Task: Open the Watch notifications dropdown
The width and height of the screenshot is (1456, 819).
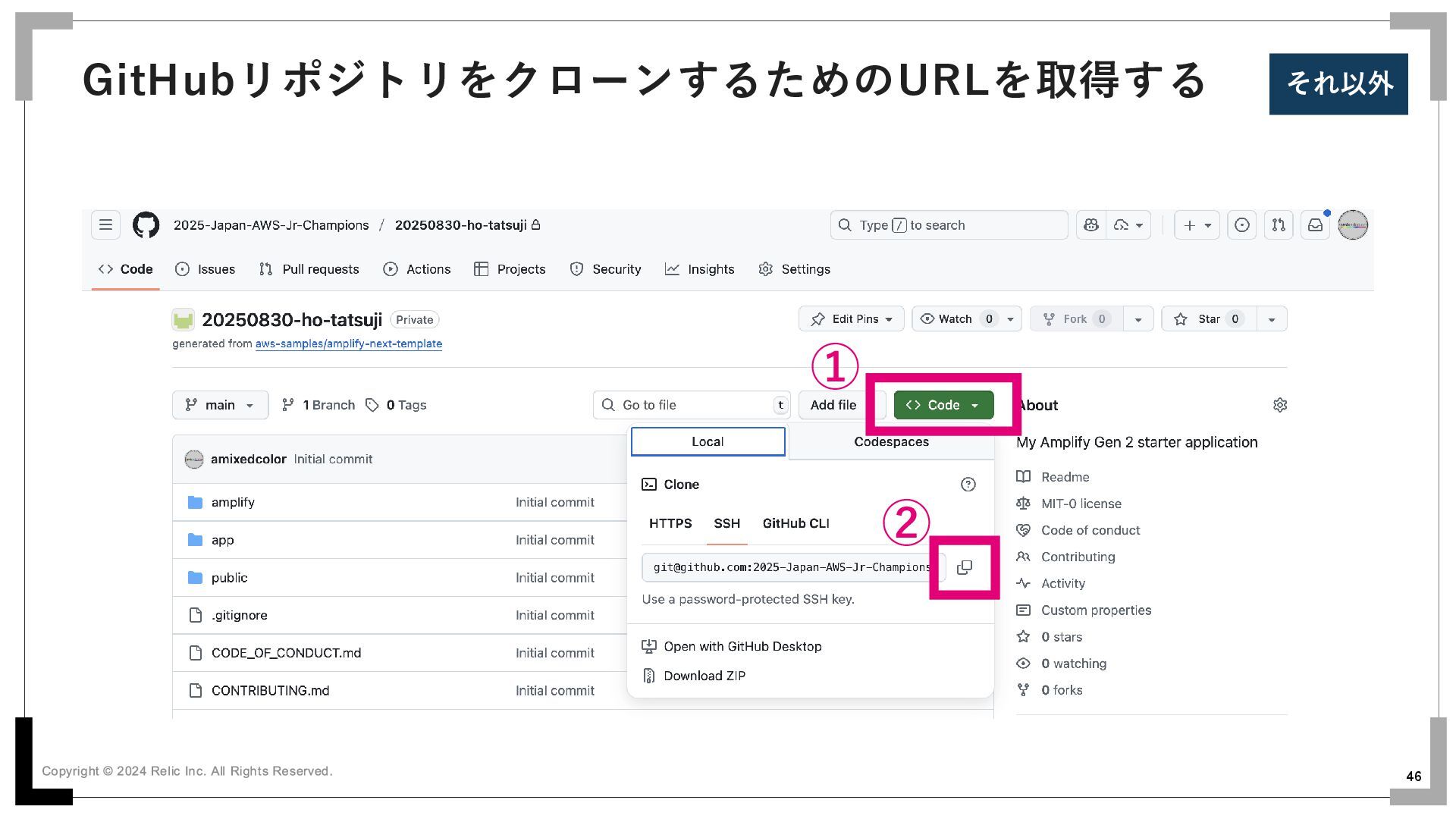Action: tap(967, 319)
